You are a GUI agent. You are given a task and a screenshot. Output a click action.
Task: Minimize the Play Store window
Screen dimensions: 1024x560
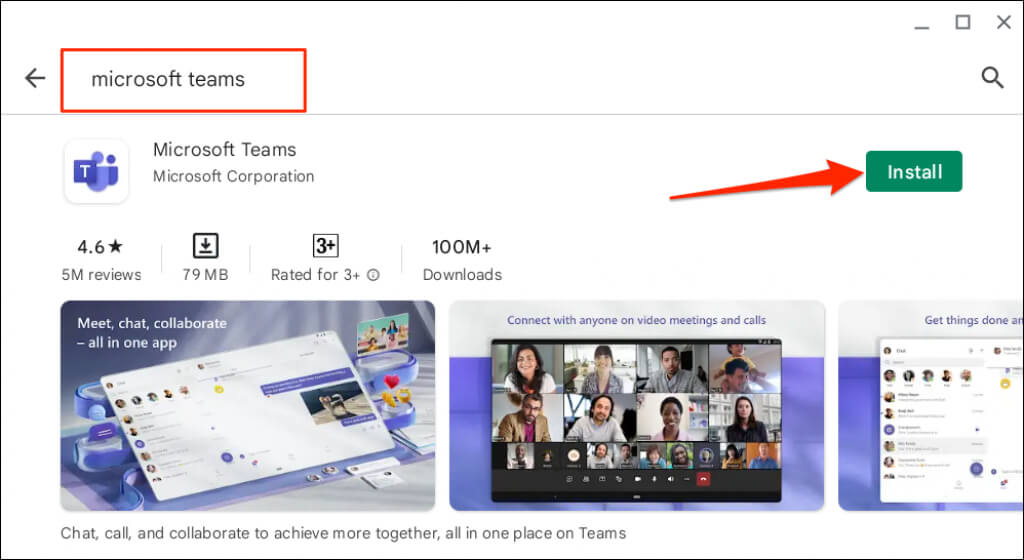[921, 27]
